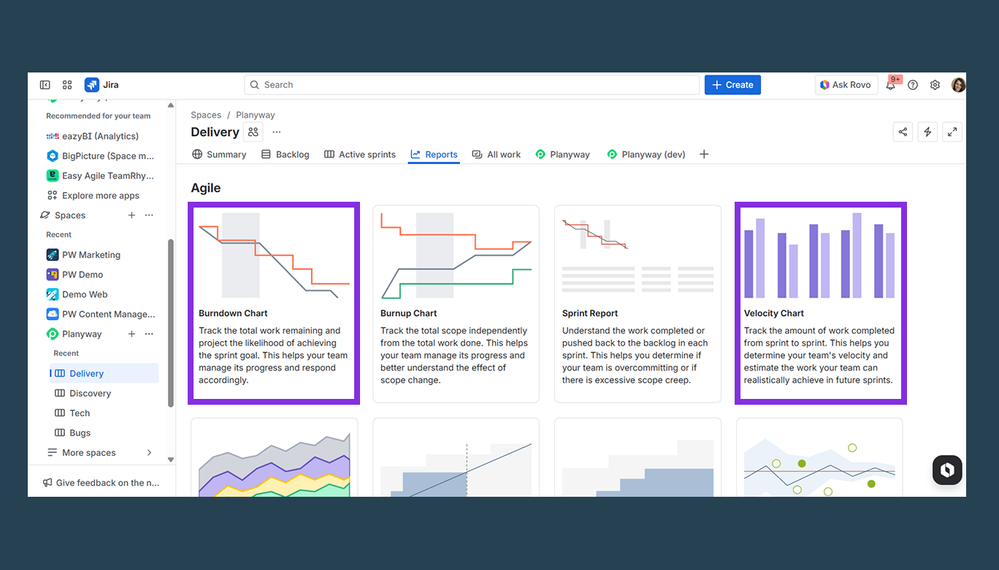Click the sidebar scroll up arrow
The width and height of the screenshot is (999, 570).
point(171,105)
